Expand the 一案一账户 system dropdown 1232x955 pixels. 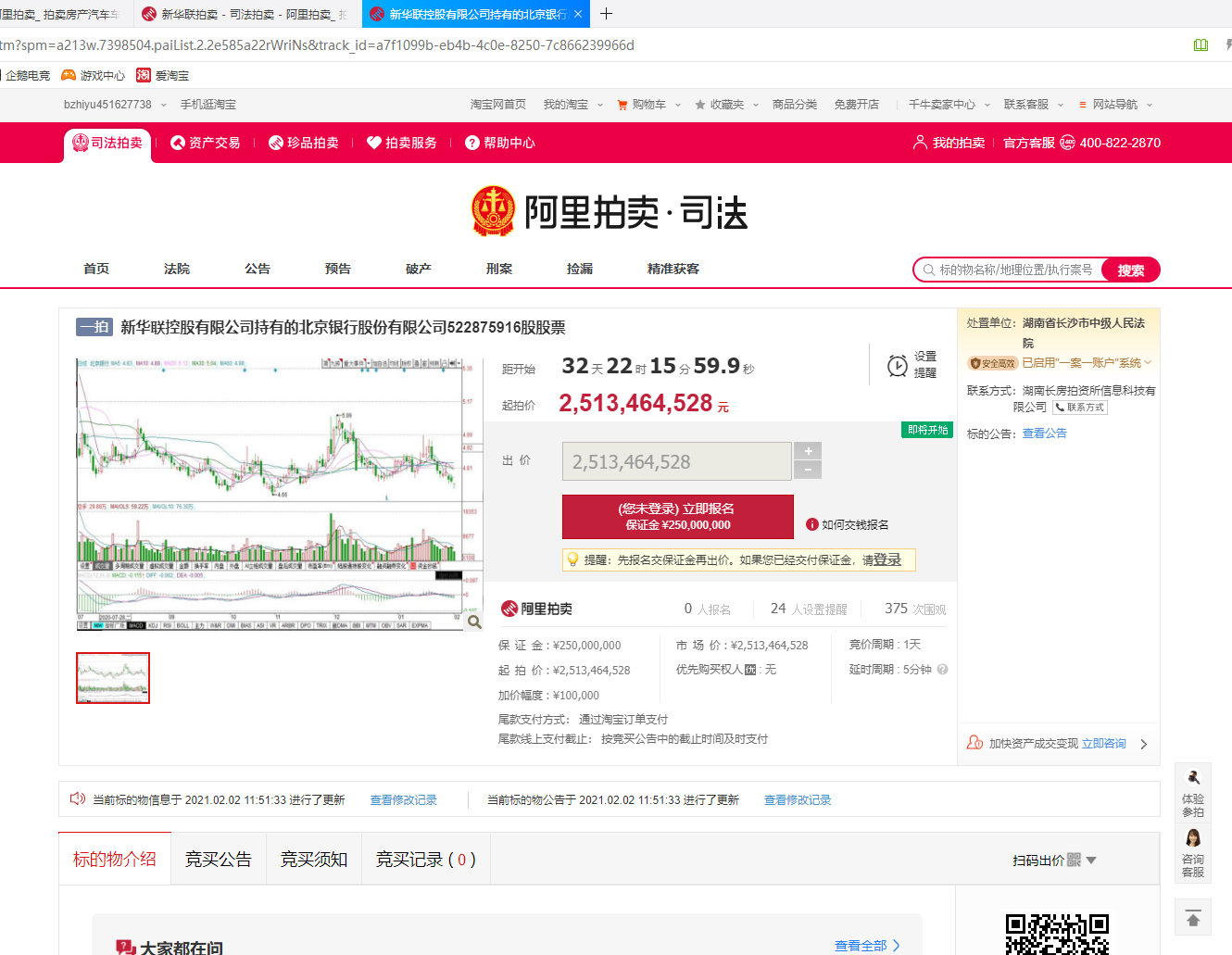pos(1147,363)
